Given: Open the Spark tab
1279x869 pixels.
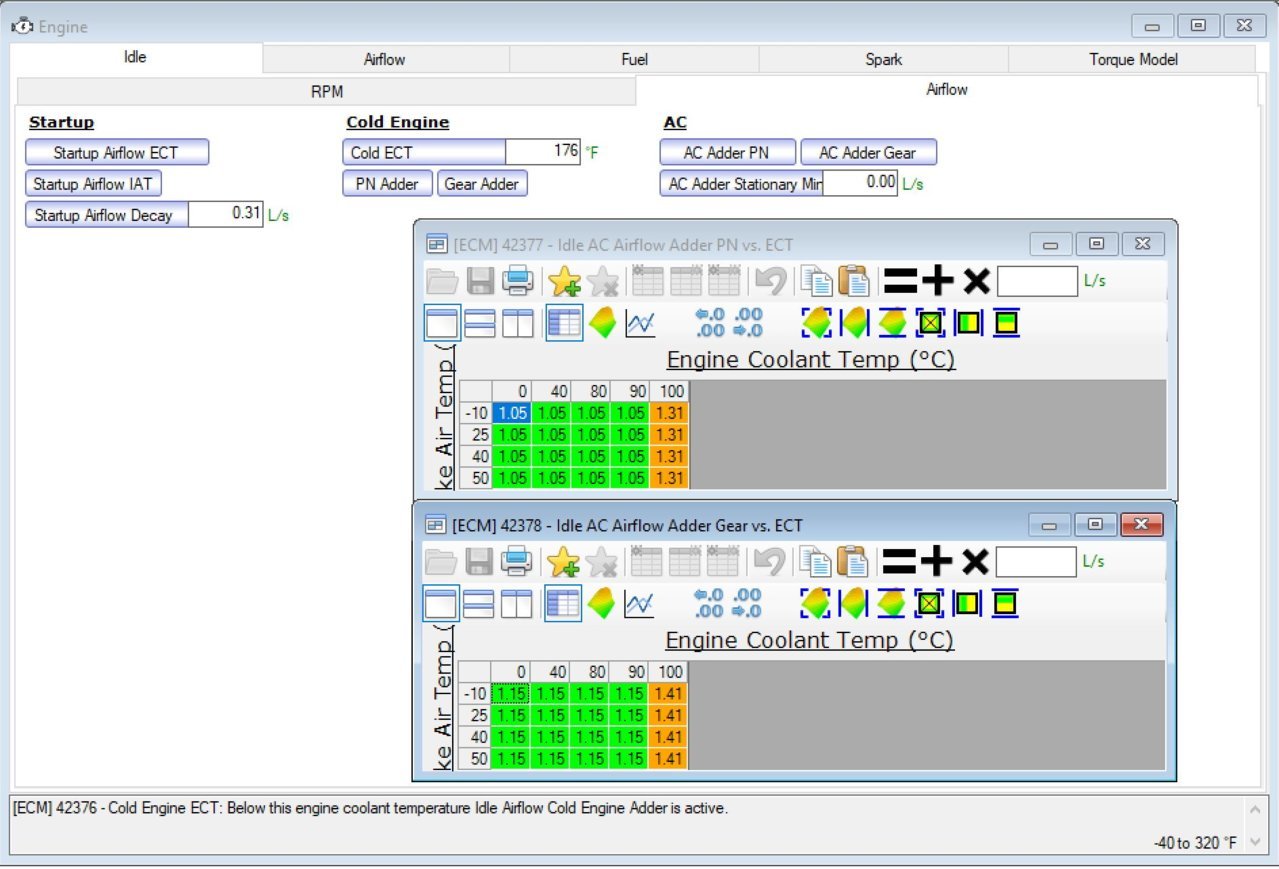Looking at the screenshot, I should (x=884, y=59).
